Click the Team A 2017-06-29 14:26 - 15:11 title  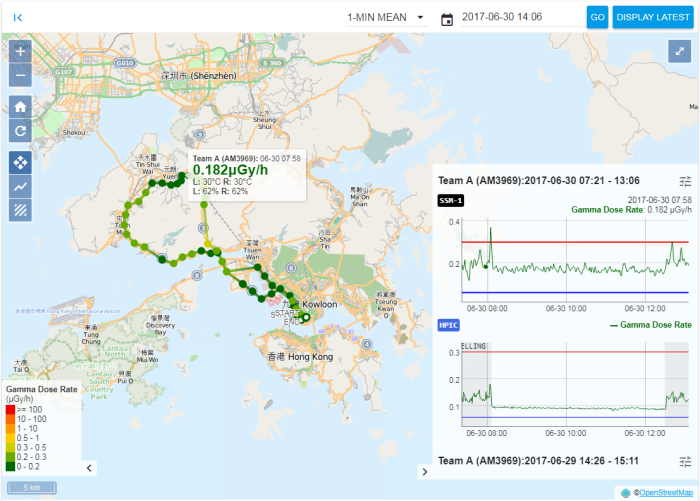[x=538, y=461]
